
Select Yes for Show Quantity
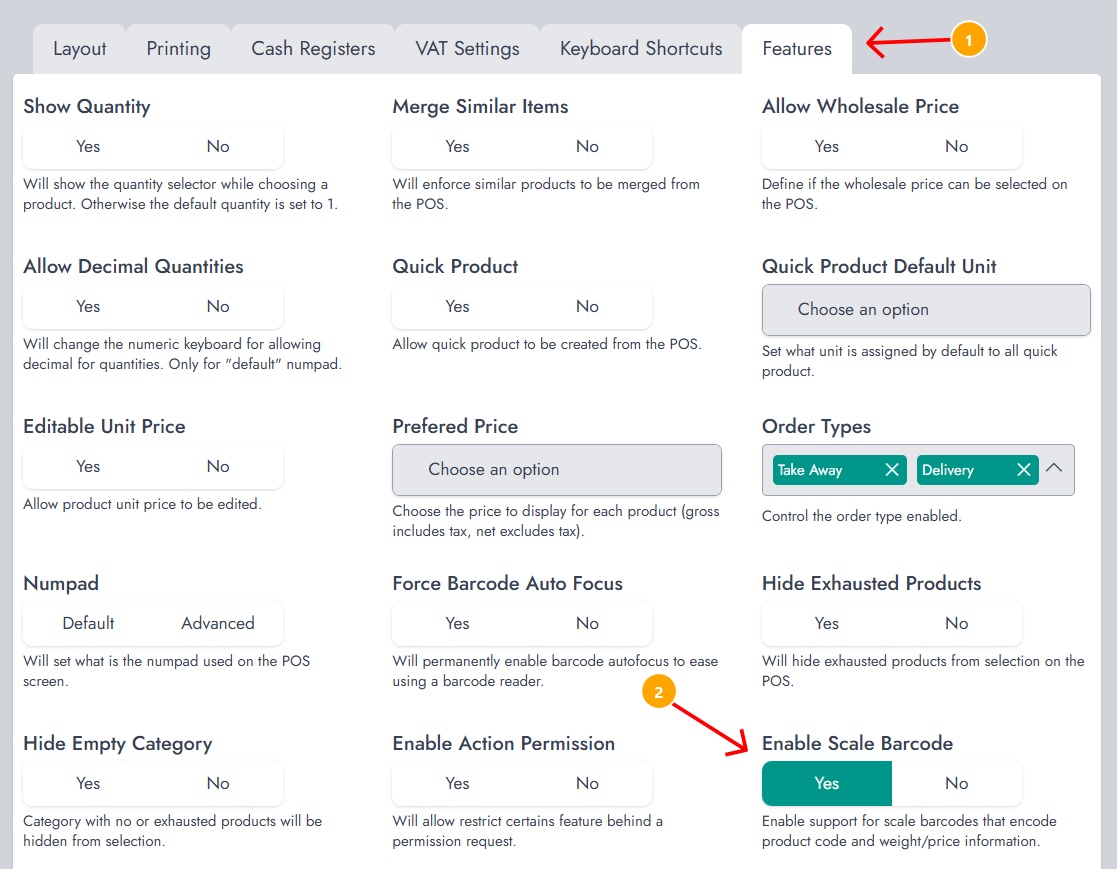coord(88,147)
